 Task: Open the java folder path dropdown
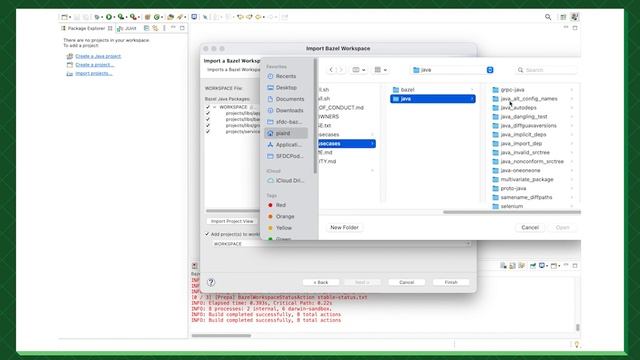click(490, 70)
